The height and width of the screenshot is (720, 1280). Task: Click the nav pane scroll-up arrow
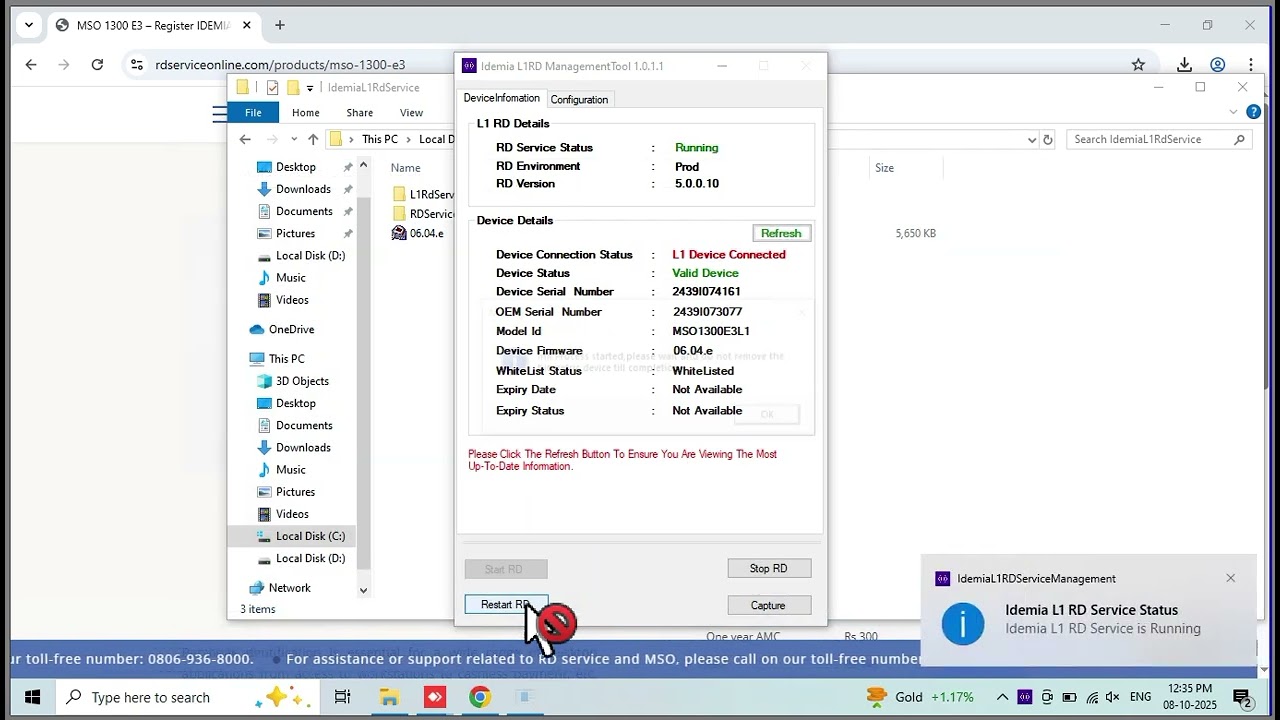click(363, 165)
